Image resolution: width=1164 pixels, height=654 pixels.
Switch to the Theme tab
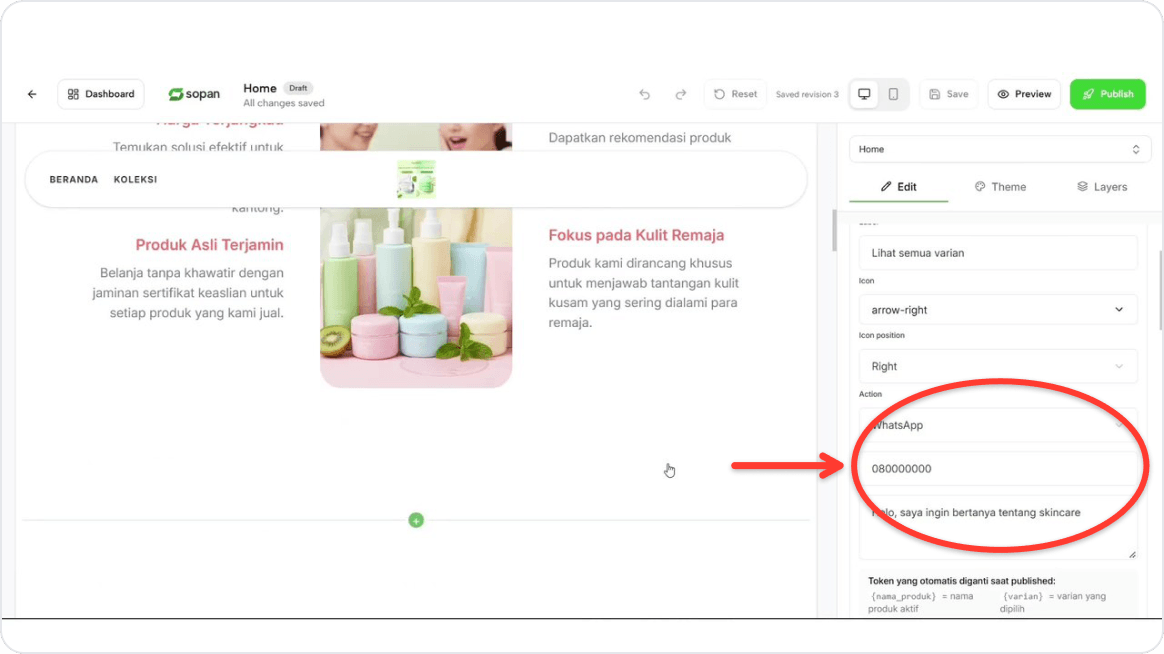1000,187
